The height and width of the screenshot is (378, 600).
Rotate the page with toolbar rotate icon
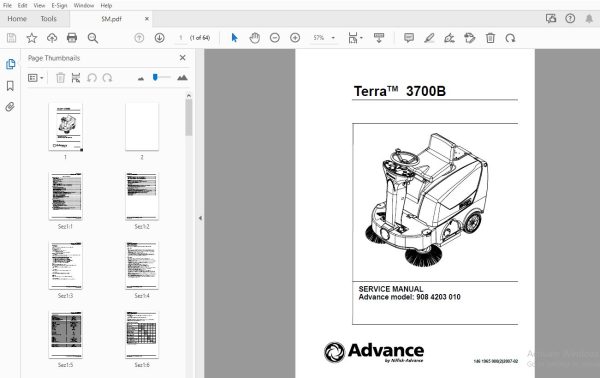coord(510,38)
